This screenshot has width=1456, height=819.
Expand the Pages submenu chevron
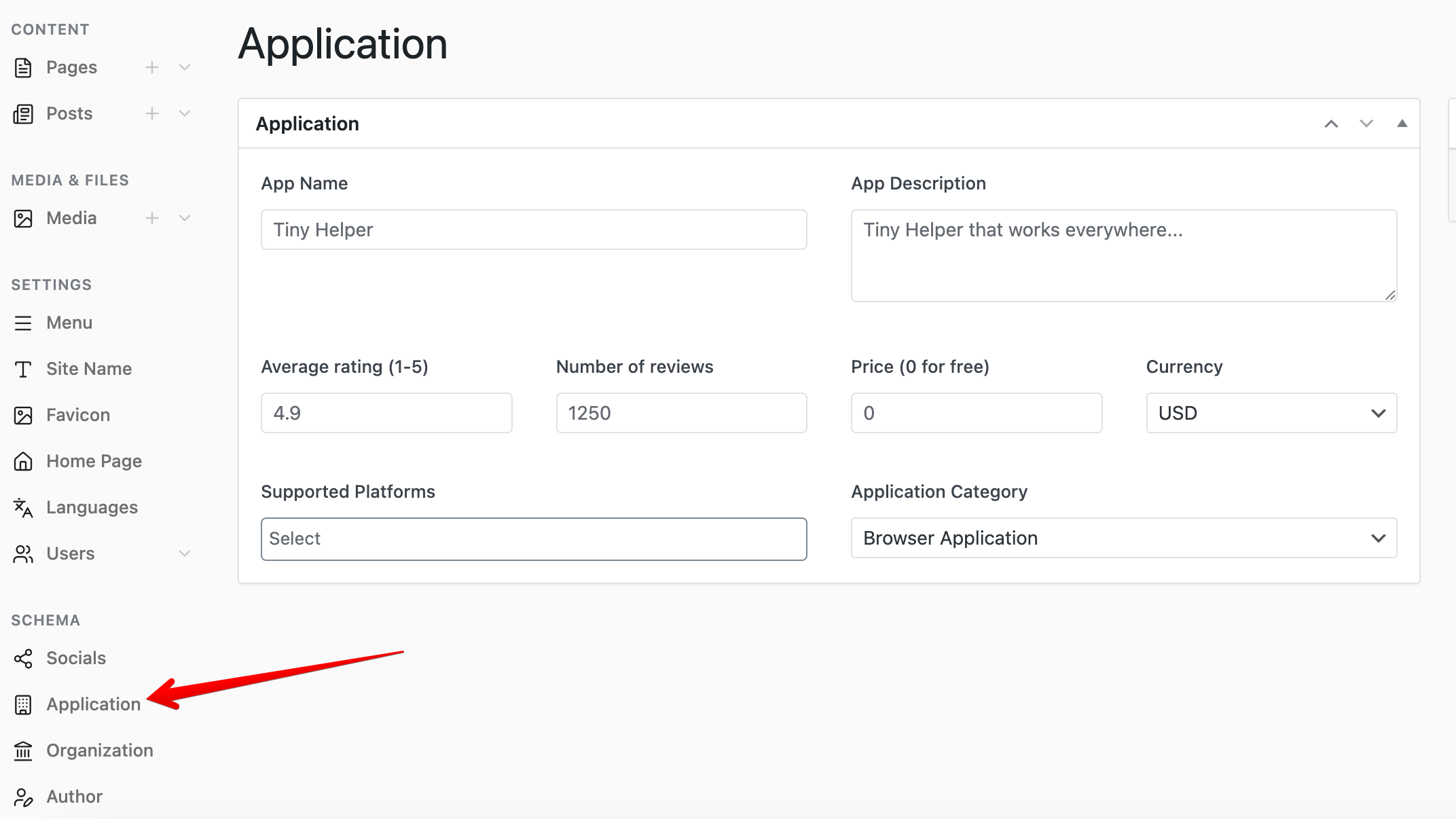[x=185, y=67]
